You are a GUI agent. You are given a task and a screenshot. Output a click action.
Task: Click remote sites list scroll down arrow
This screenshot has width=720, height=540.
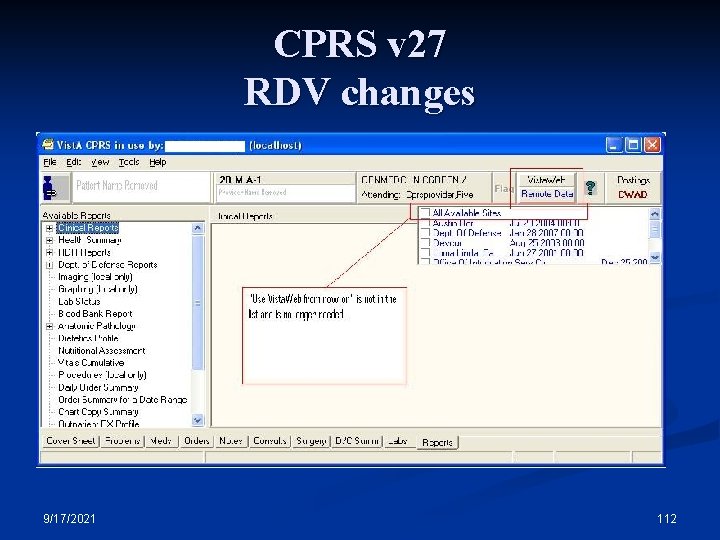click(655, 258)
